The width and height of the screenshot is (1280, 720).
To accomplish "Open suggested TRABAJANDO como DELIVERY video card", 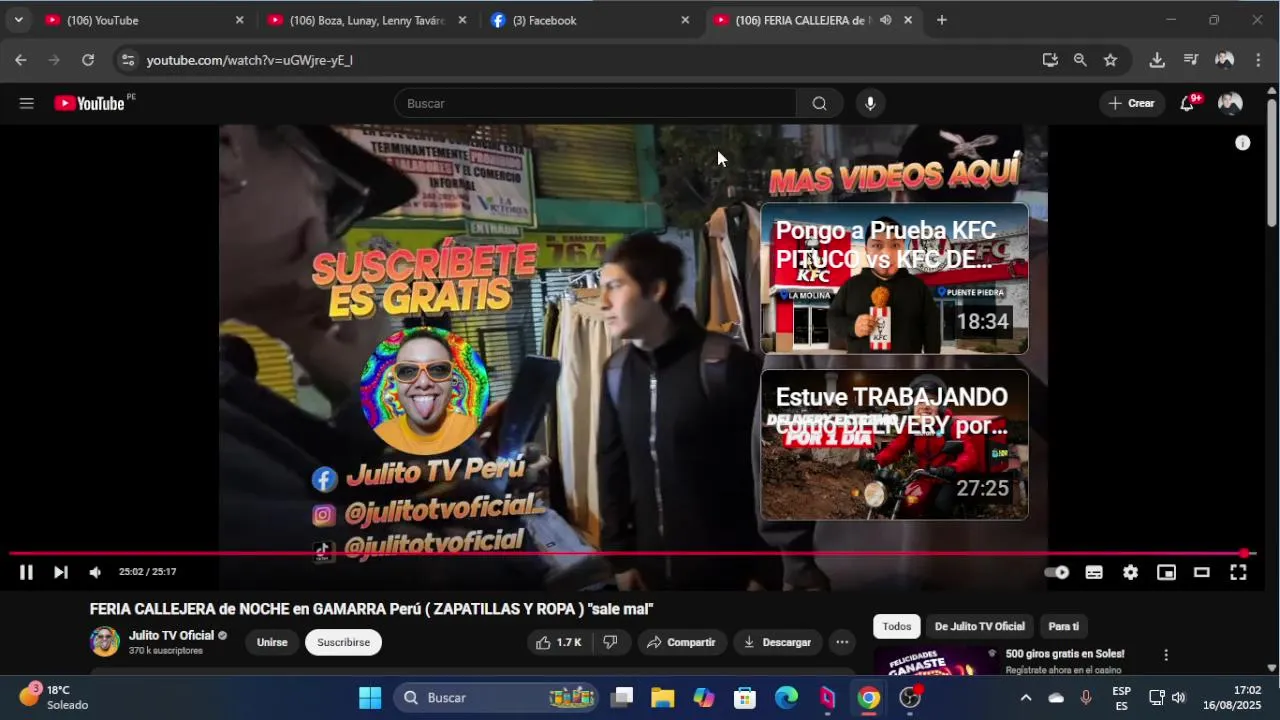I will pyautogui.click(x=894, y=444).
